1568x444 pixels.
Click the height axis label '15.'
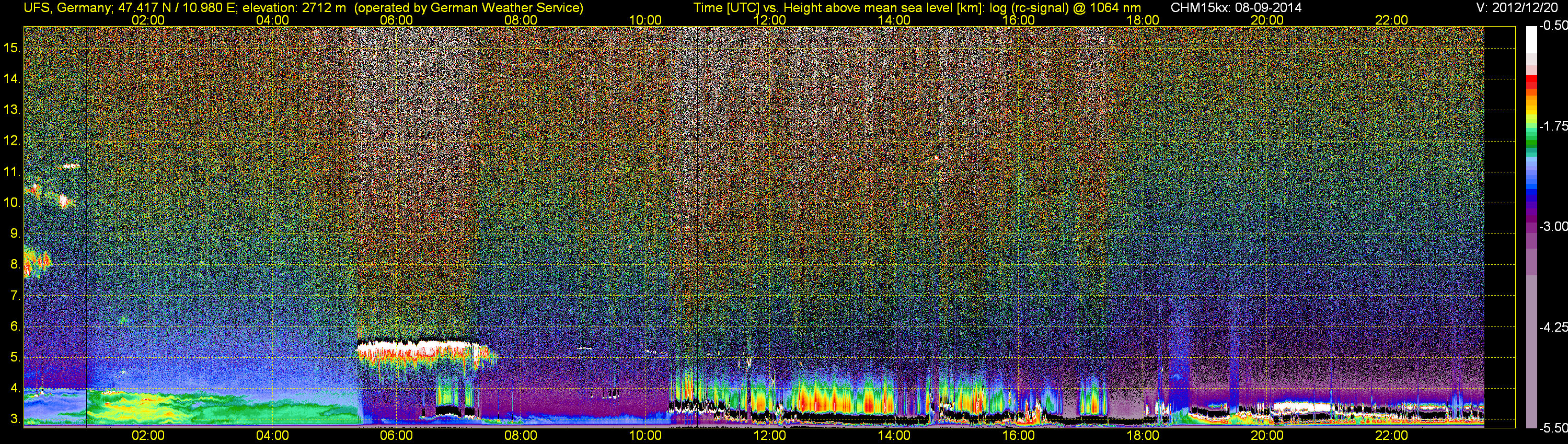click(x=11, y=48)
